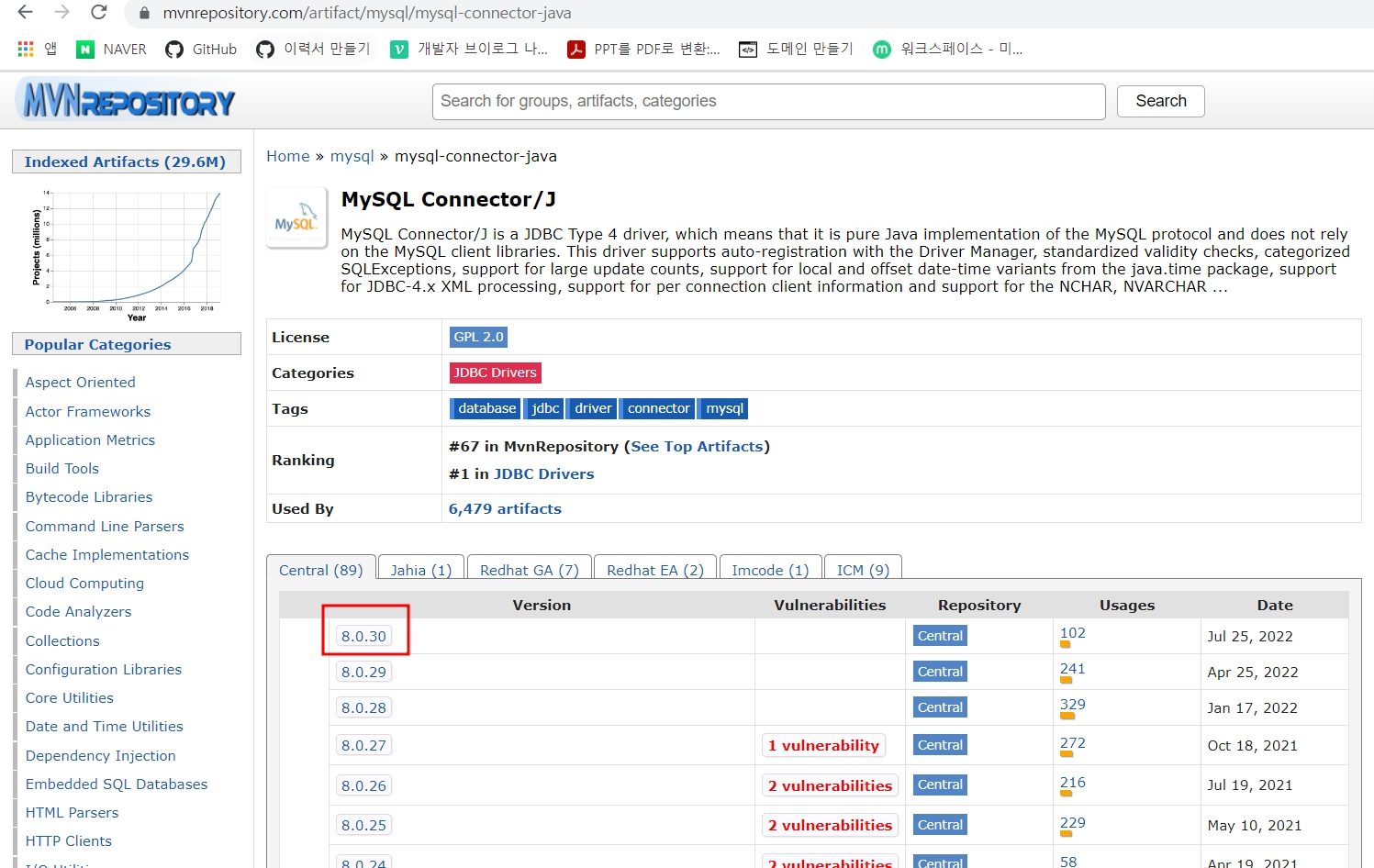
Task: Switch to the Jahia (1) tab
Action: [x=421, y=570]
